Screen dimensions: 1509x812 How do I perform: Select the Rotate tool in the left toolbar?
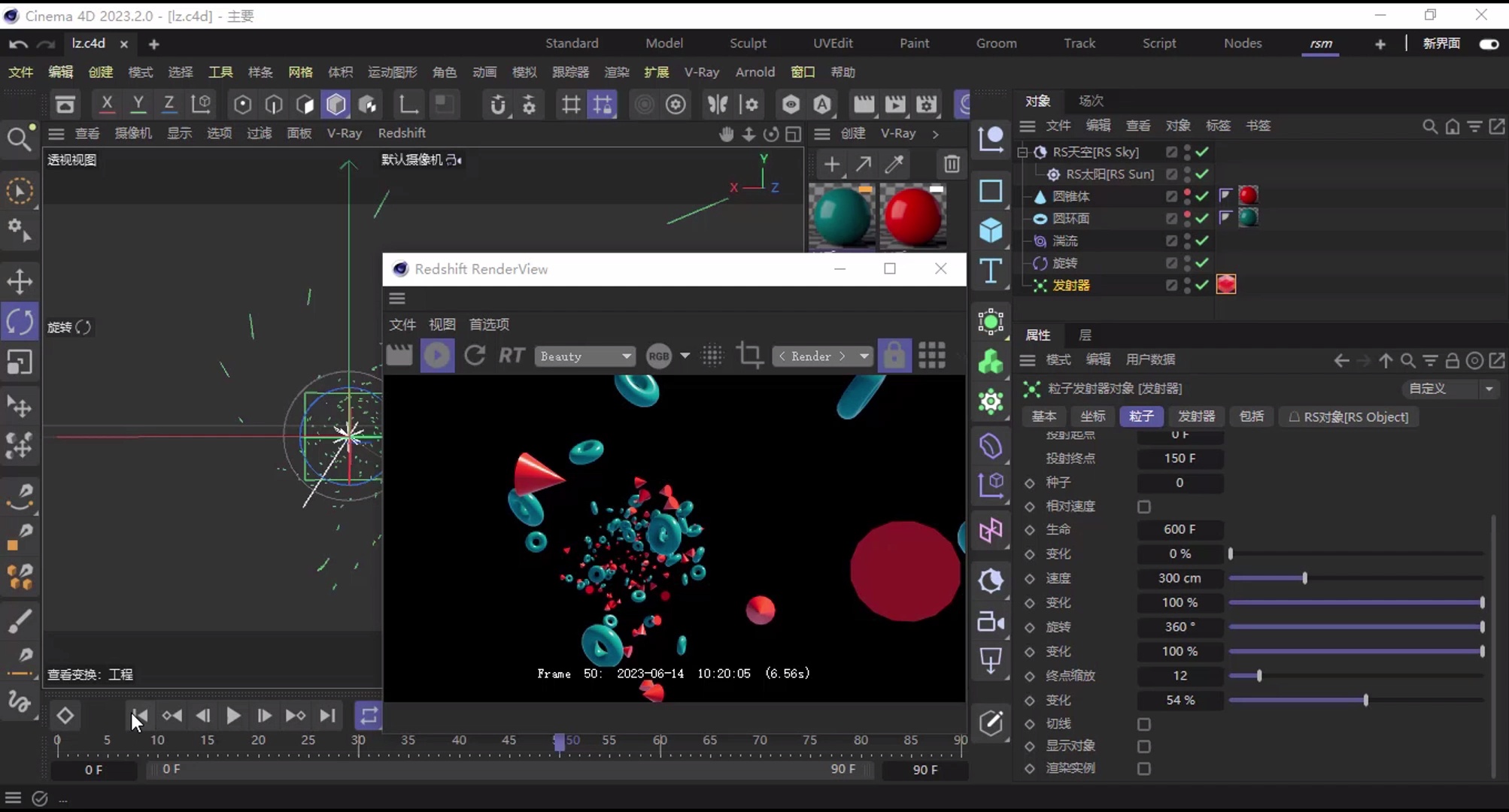(x=20, y=321)
